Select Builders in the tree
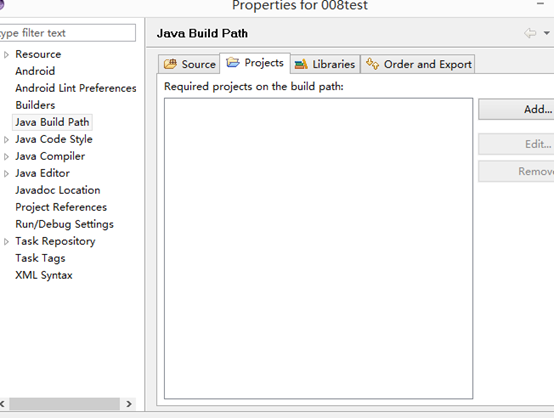This screenshot has width=554, height=418. click(35, 105)
